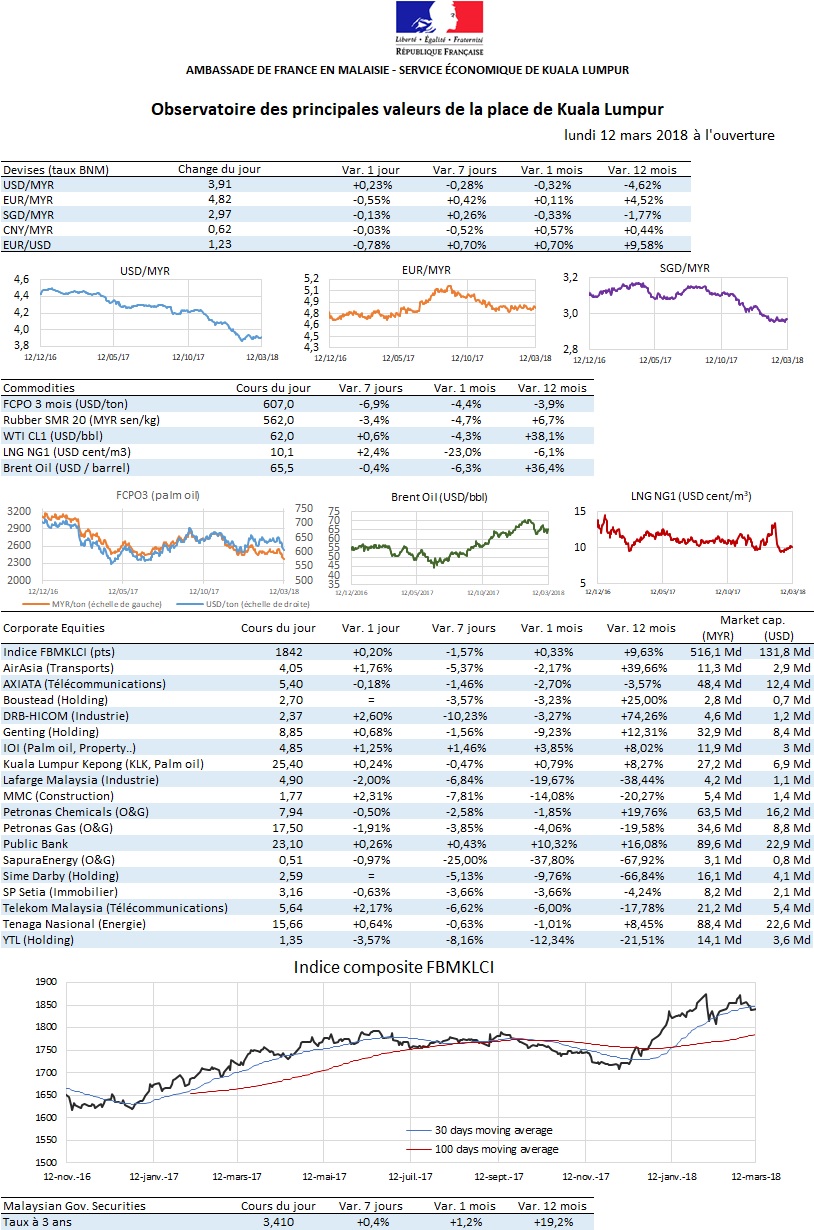Click the 'SapuraEnergy (O&G)' row label

tap(59, 860)
